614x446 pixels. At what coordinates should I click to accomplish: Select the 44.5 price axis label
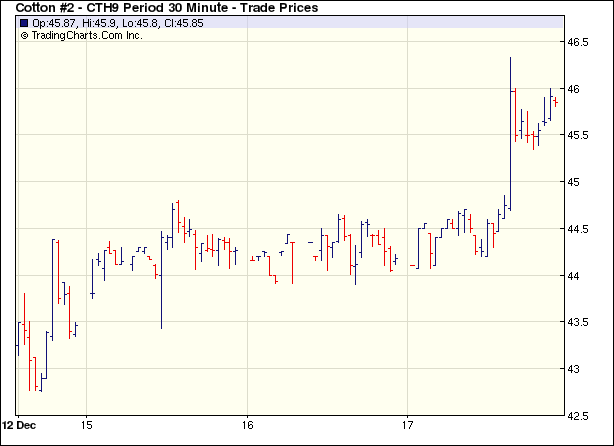point(581,229)
